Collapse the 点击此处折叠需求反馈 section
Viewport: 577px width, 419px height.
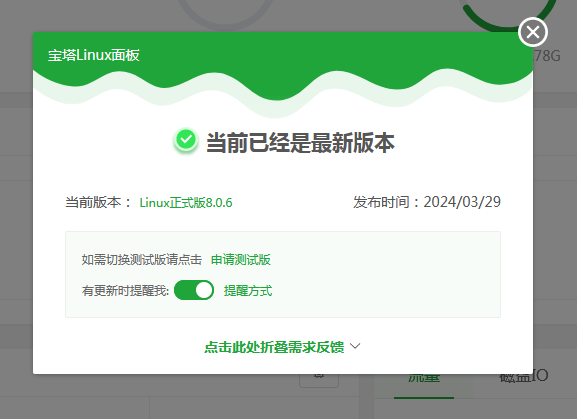(x=274, y=347)
